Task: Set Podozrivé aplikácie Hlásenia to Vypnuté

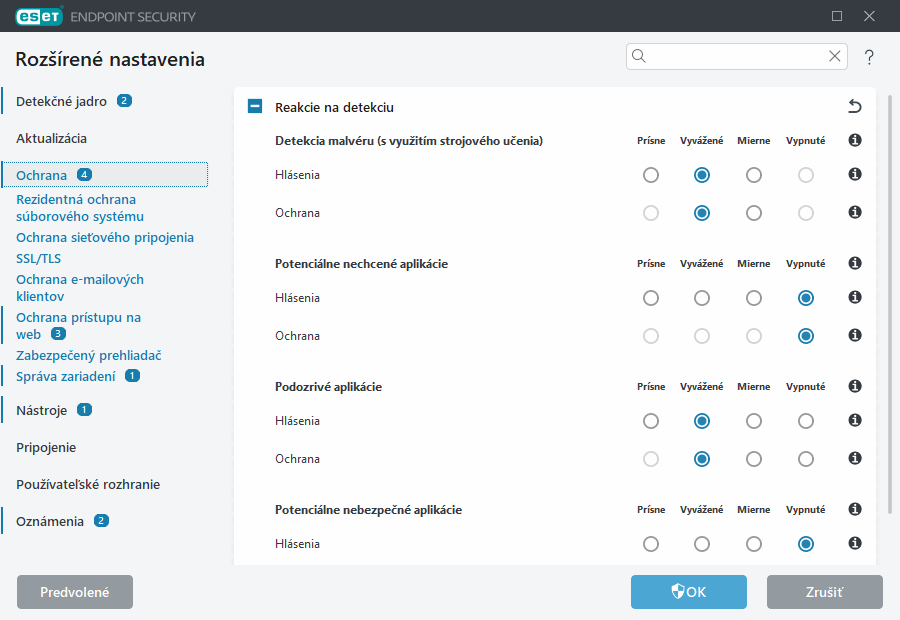Action: coord(806,421)
